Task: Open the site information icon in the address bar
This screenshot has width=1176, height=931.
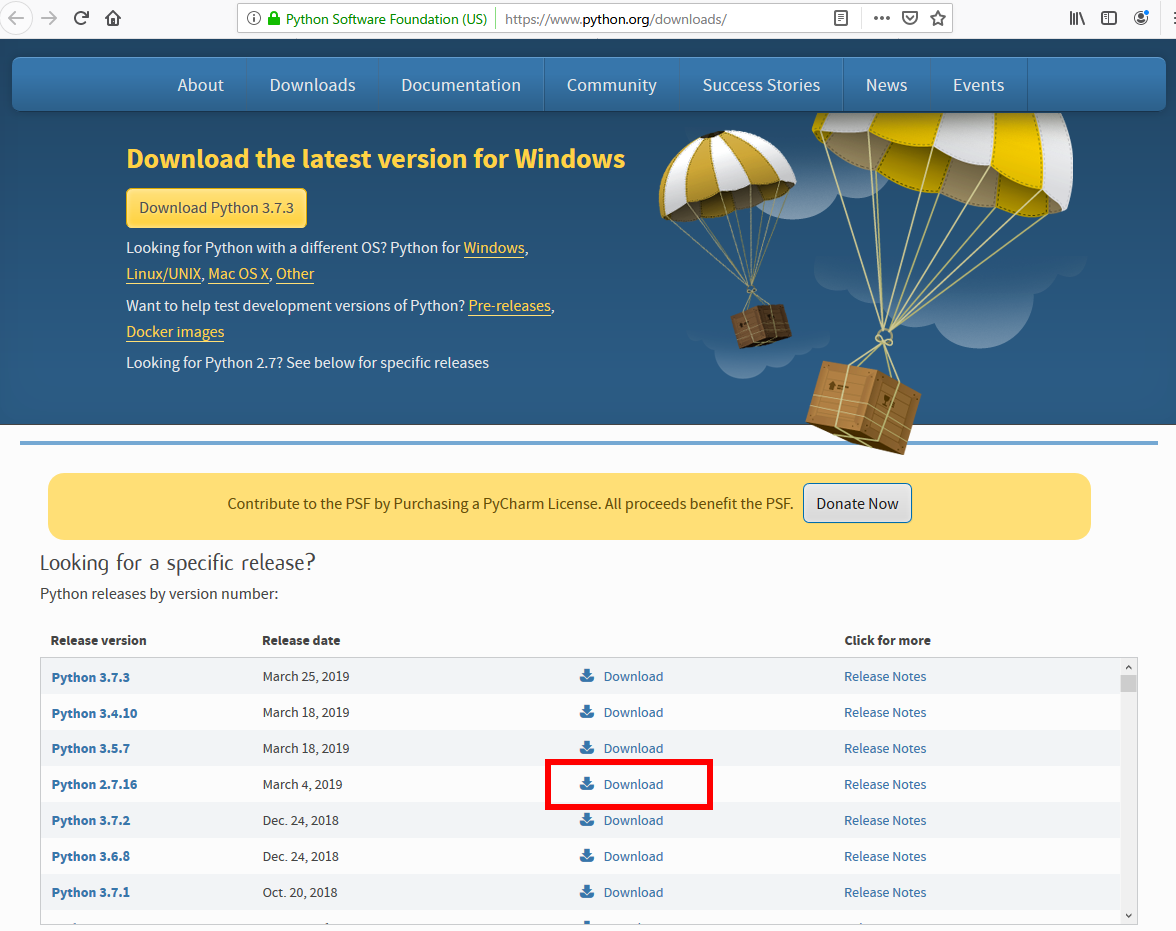Action: (x=254, y=19)
